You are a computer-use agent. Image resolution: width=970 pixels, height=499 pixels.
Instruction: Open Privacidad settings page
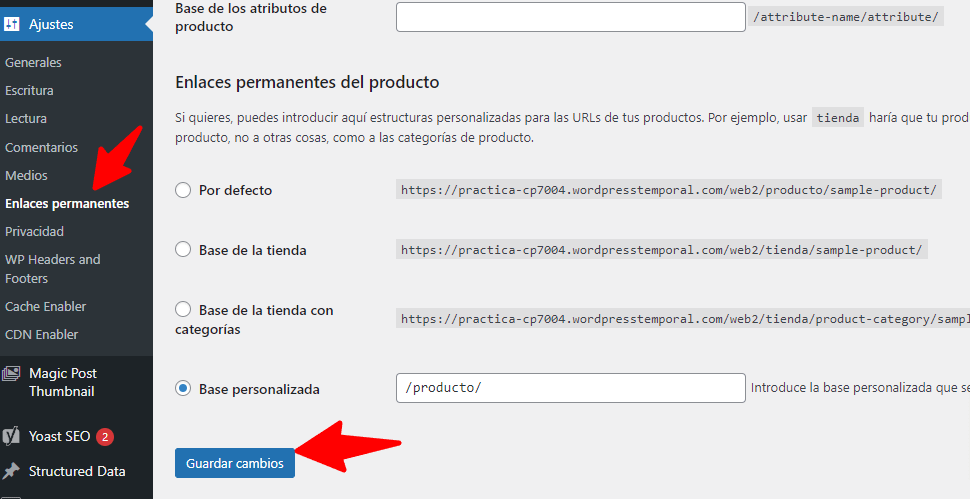pos(34,231)
